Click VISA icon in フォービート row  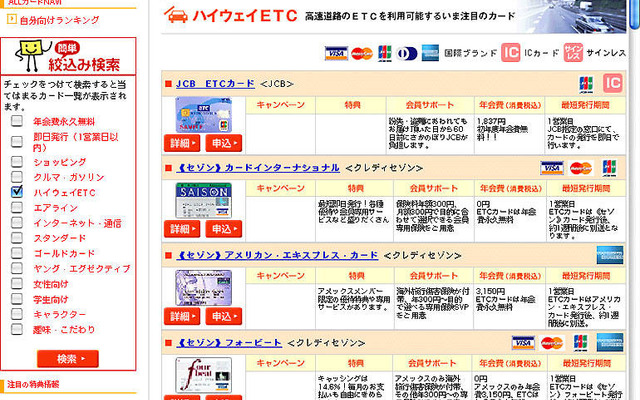pos(523,343)
